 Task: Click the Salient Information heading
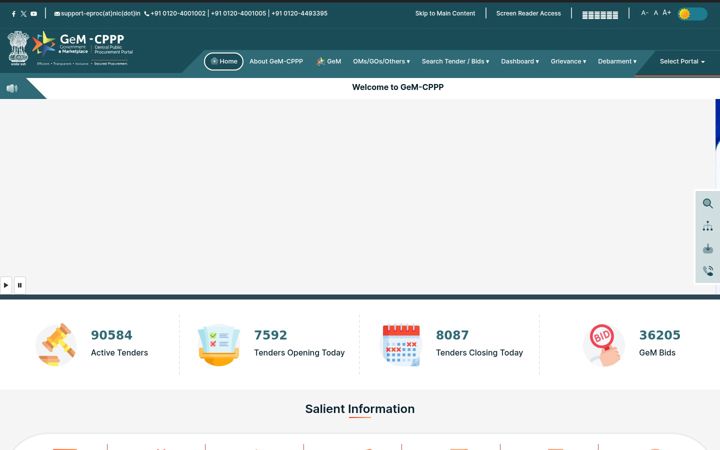(x=360, y=409)
